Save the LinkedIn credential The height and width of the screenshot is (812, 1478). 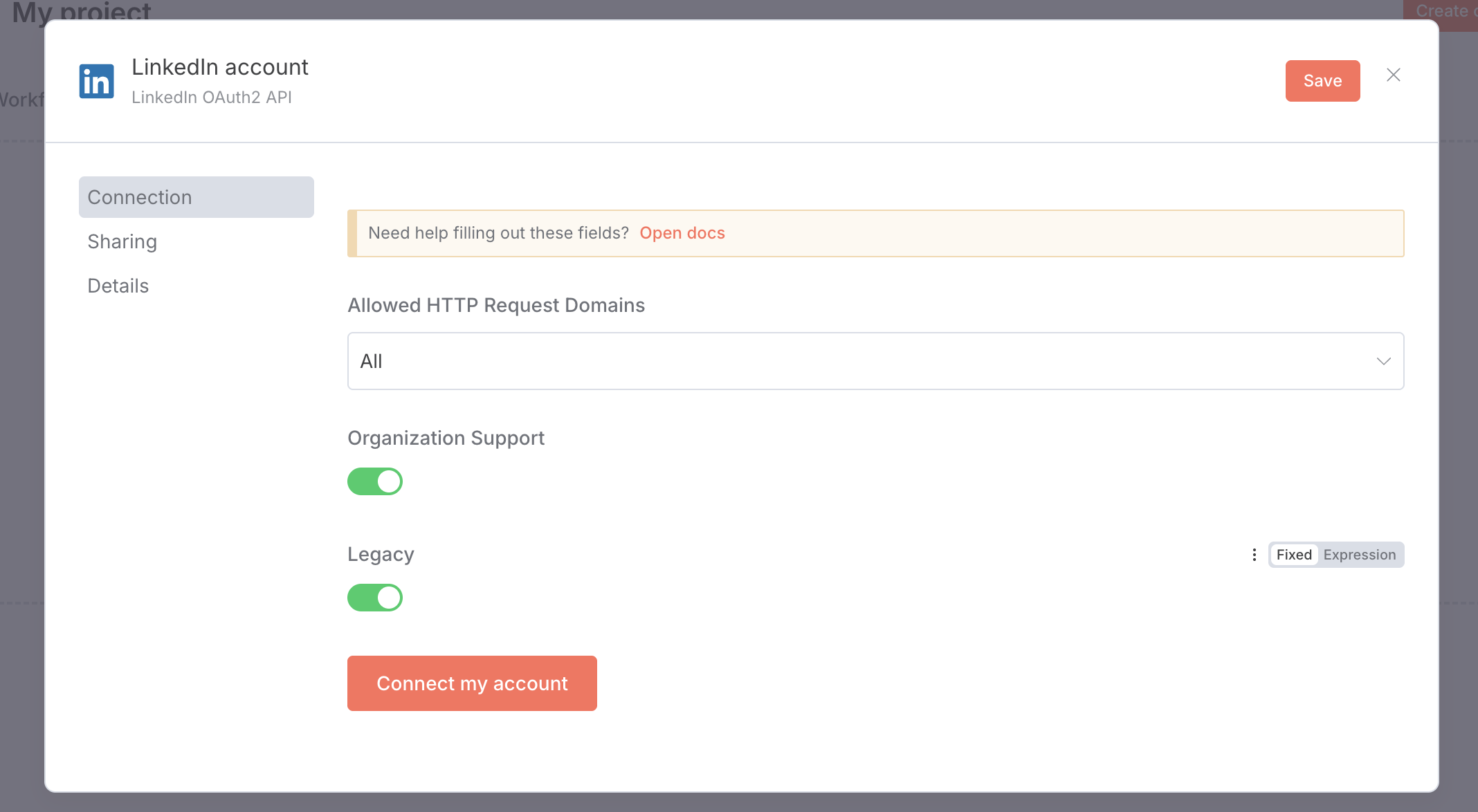[x=1322, y=81]
